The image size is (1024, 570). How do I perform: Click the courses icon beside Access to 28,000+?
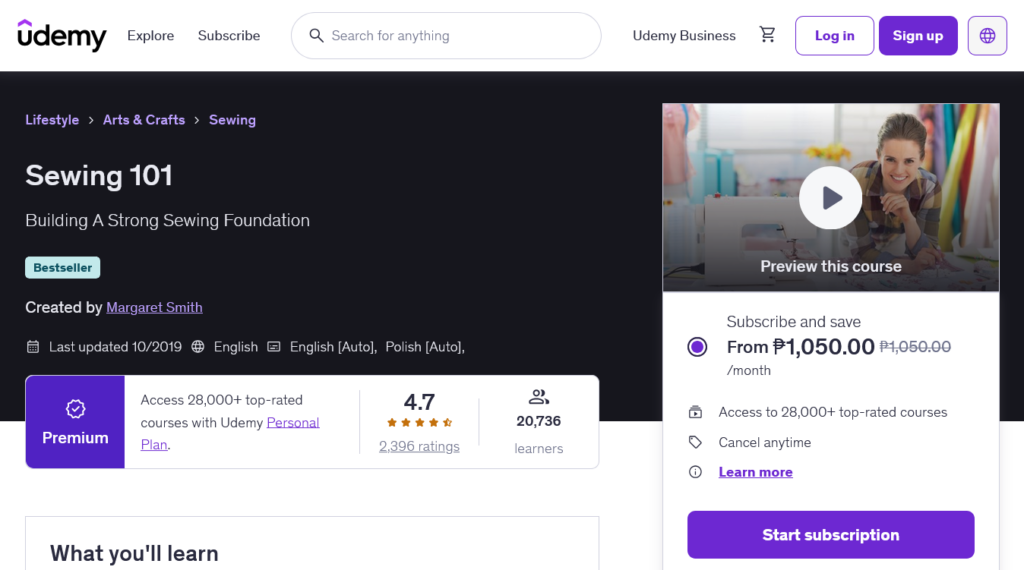(x=695, y=412)
